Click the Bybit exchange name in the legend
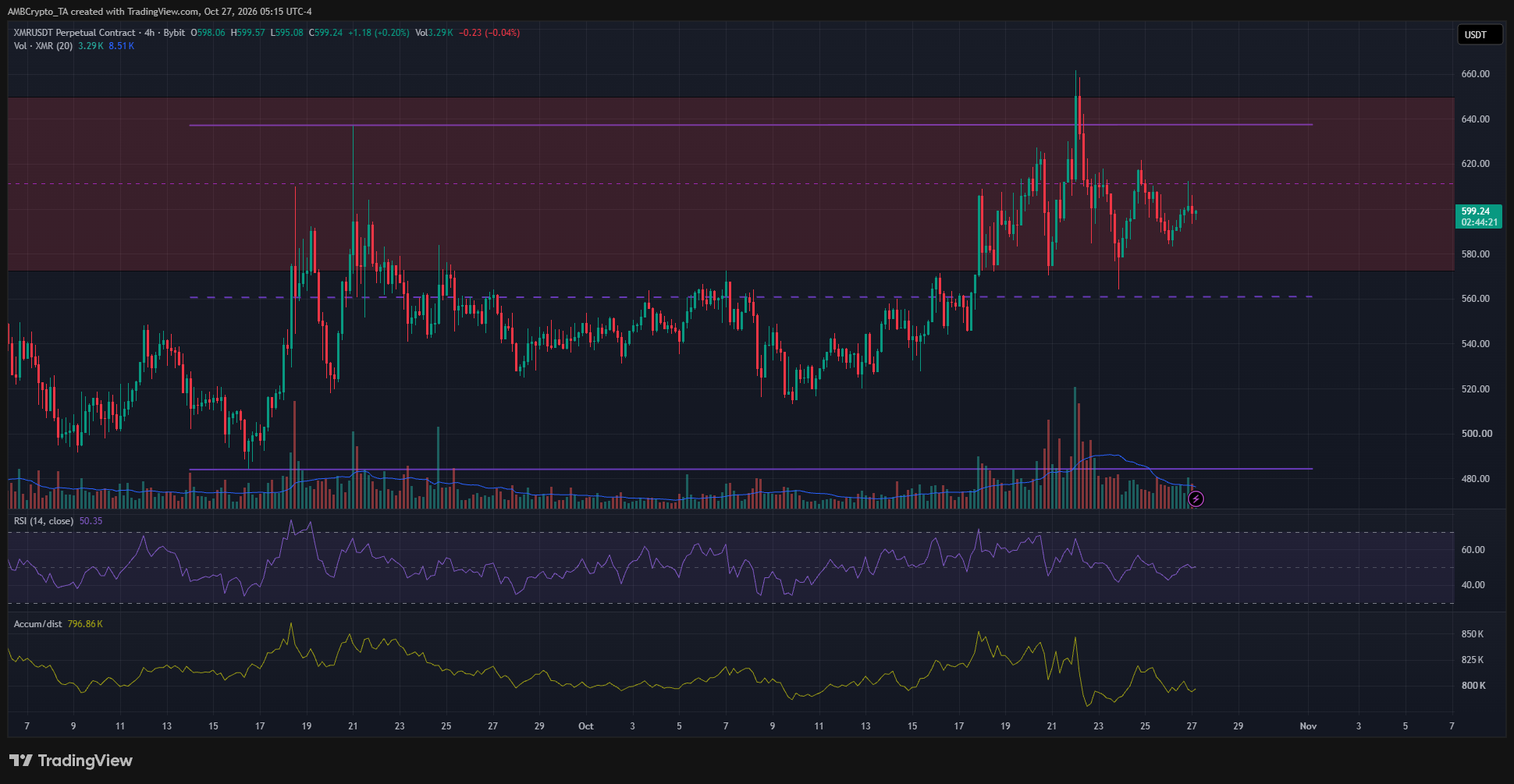Screen dimensions: 1514x784 (174, 33)
